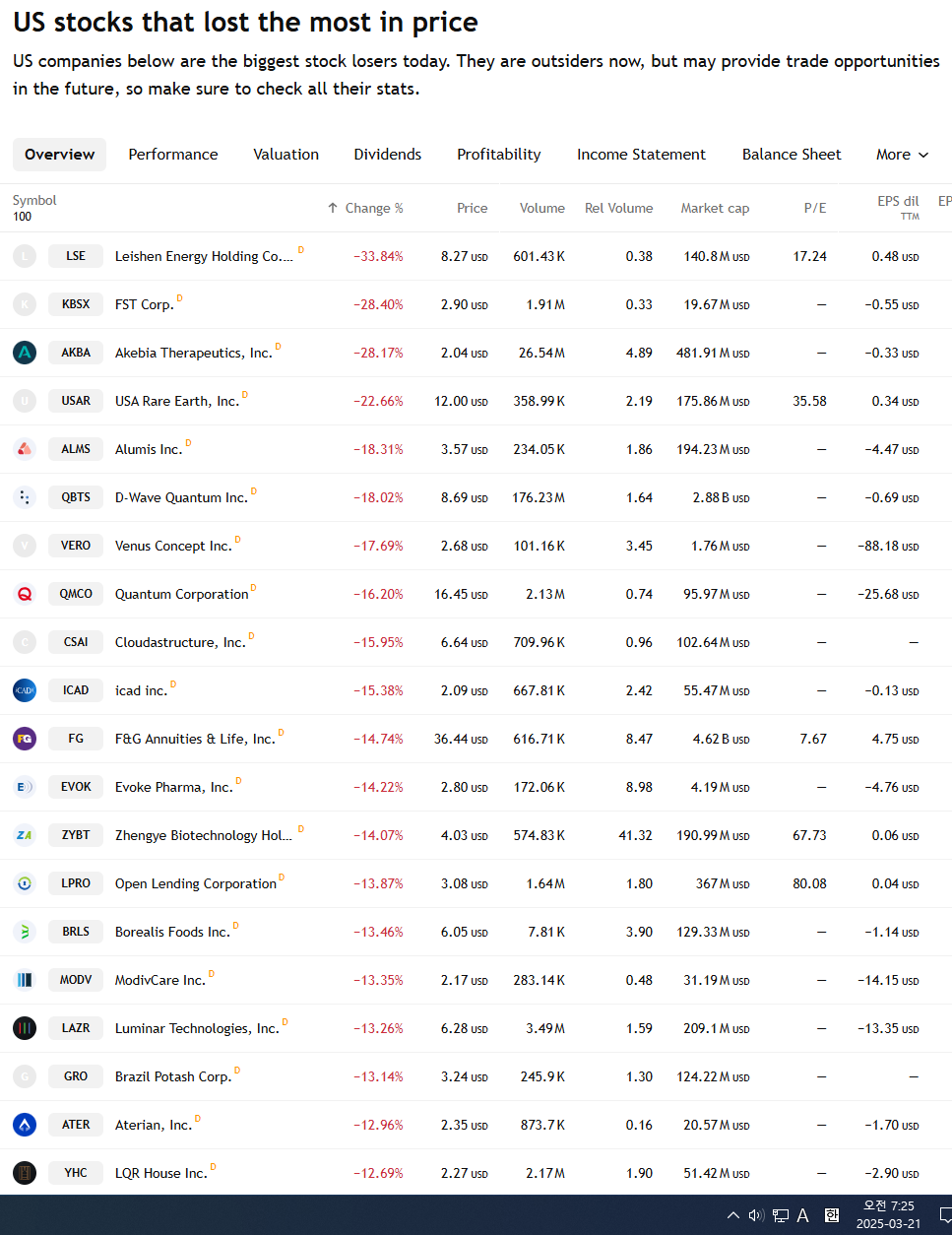This screenshot has height=1235, width=952.
Task: Open the ZYBT ticker symbol badge
Action: 76,835
